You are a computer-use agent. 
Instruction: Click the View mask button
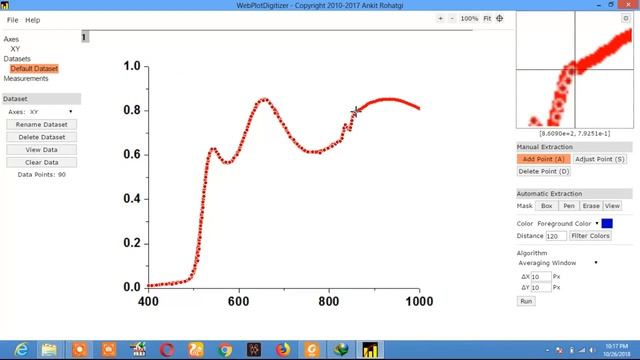click(612, 206)
